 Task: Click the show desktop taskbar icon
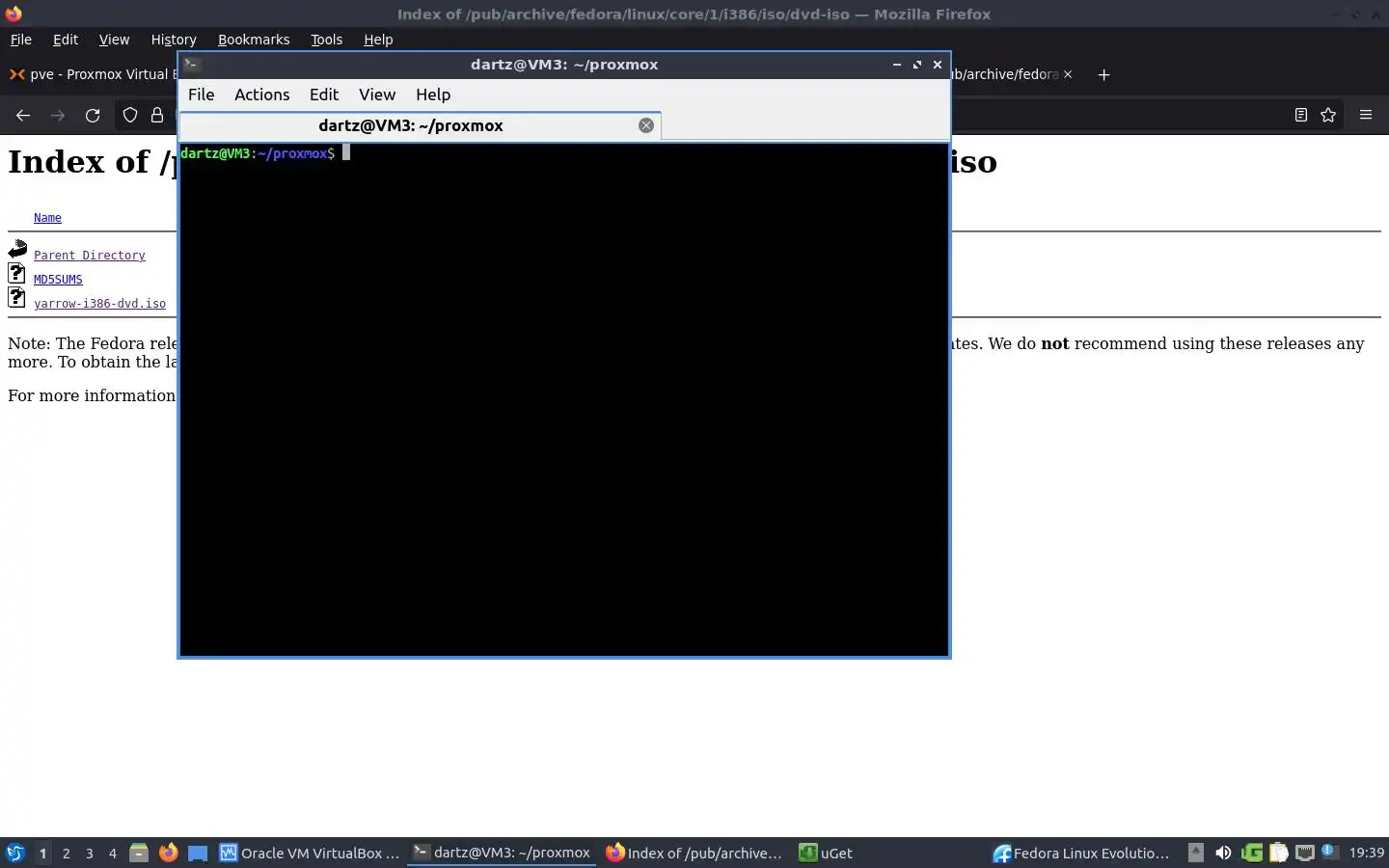[x=198, y=853]
